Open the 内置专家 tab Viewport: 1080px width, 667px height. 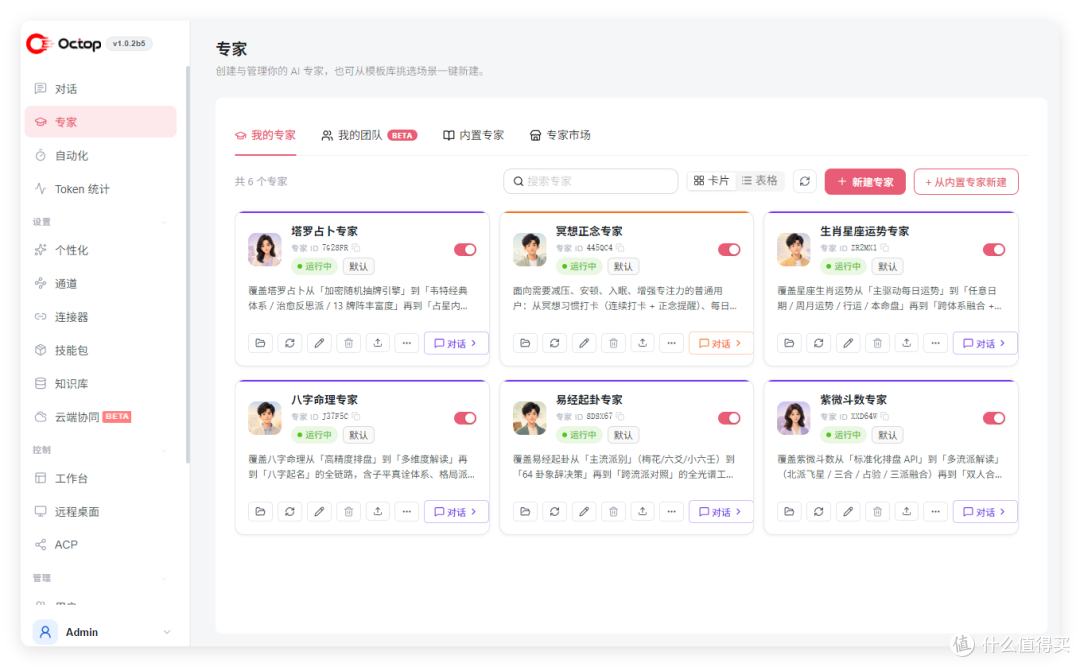[473, 135]
